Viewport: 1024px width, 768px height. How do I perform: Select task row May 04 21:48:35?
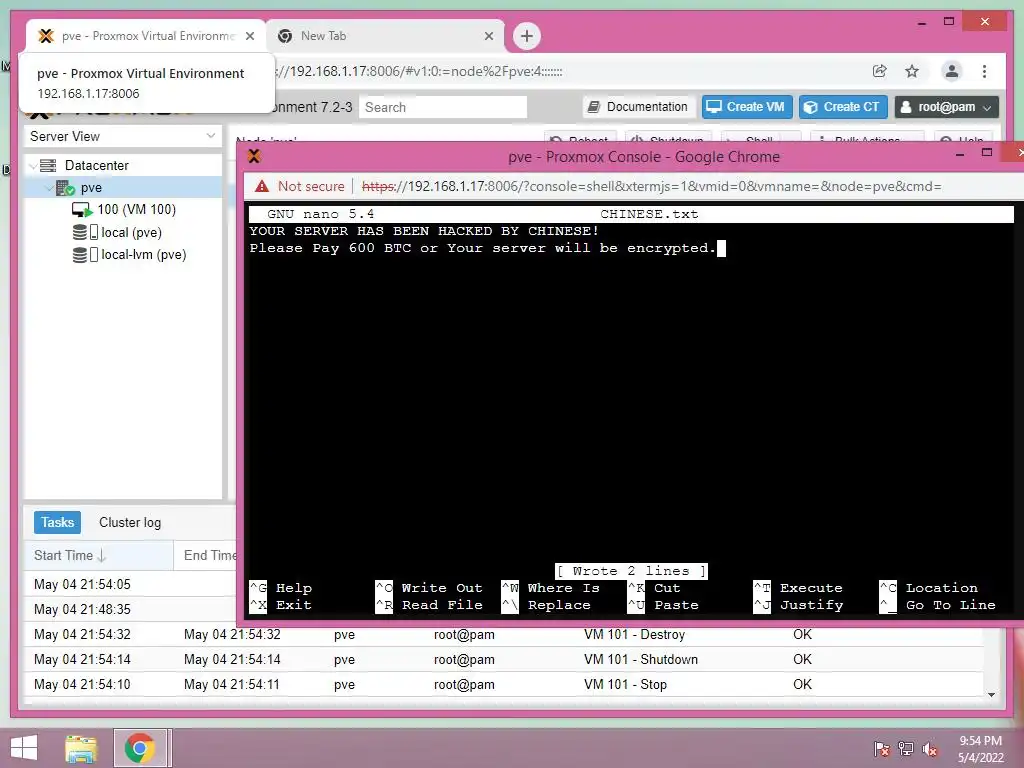130,609
